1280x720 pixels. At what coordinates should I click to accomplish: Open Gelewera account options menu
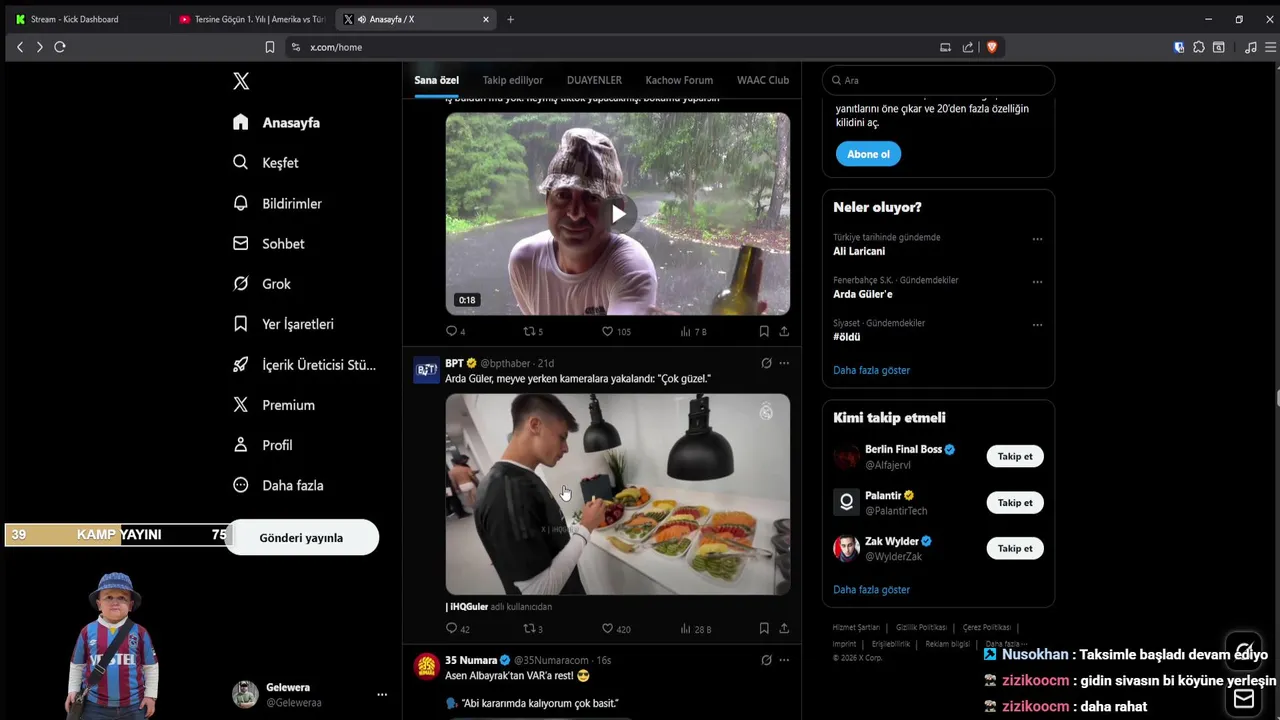[x=382, y=694]
